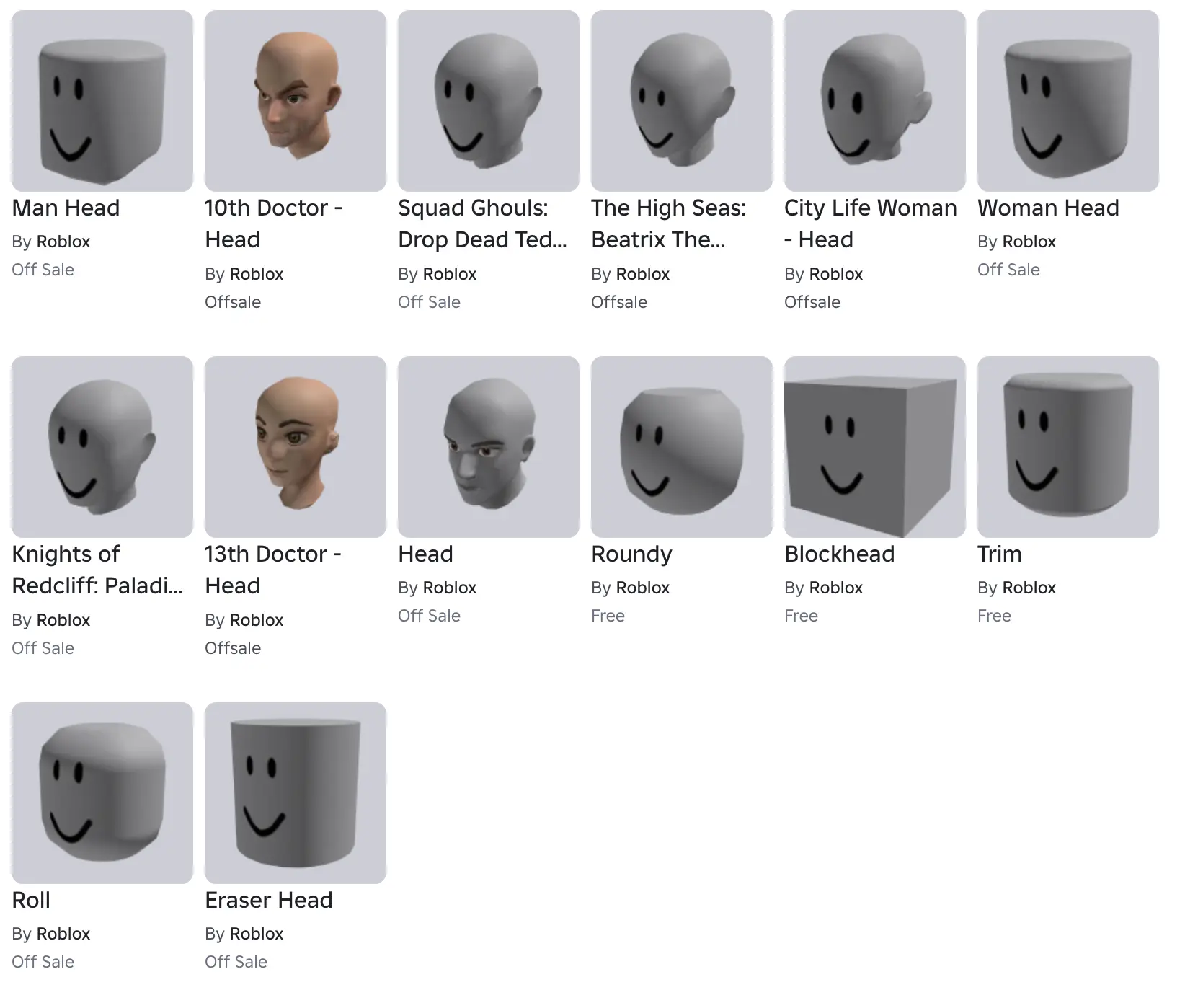Click Free price label under Roundy
Image resolution: width=1185 pixels, height=1008 pixels.
(x=608, y=616)
